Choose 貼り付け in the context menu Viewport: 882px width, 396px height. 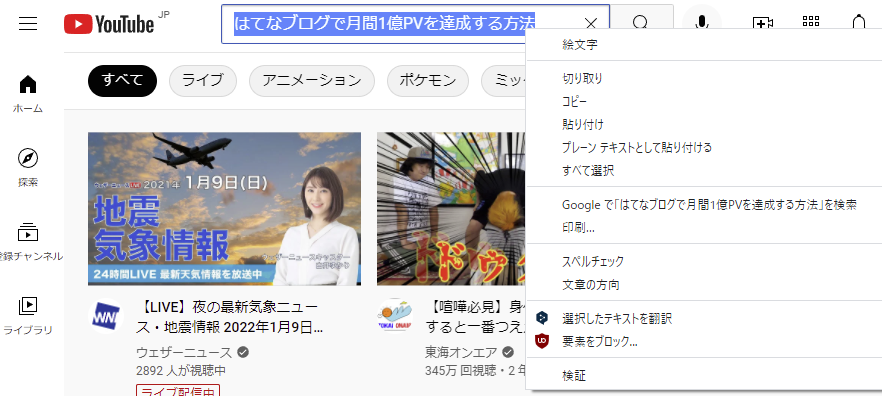704,124
